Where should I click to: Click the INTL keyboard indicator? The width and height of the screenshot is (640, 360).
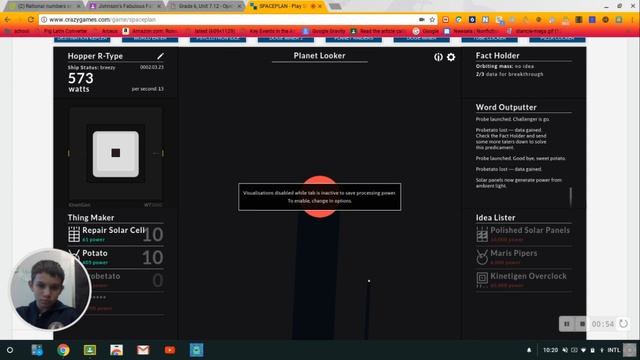613,350
